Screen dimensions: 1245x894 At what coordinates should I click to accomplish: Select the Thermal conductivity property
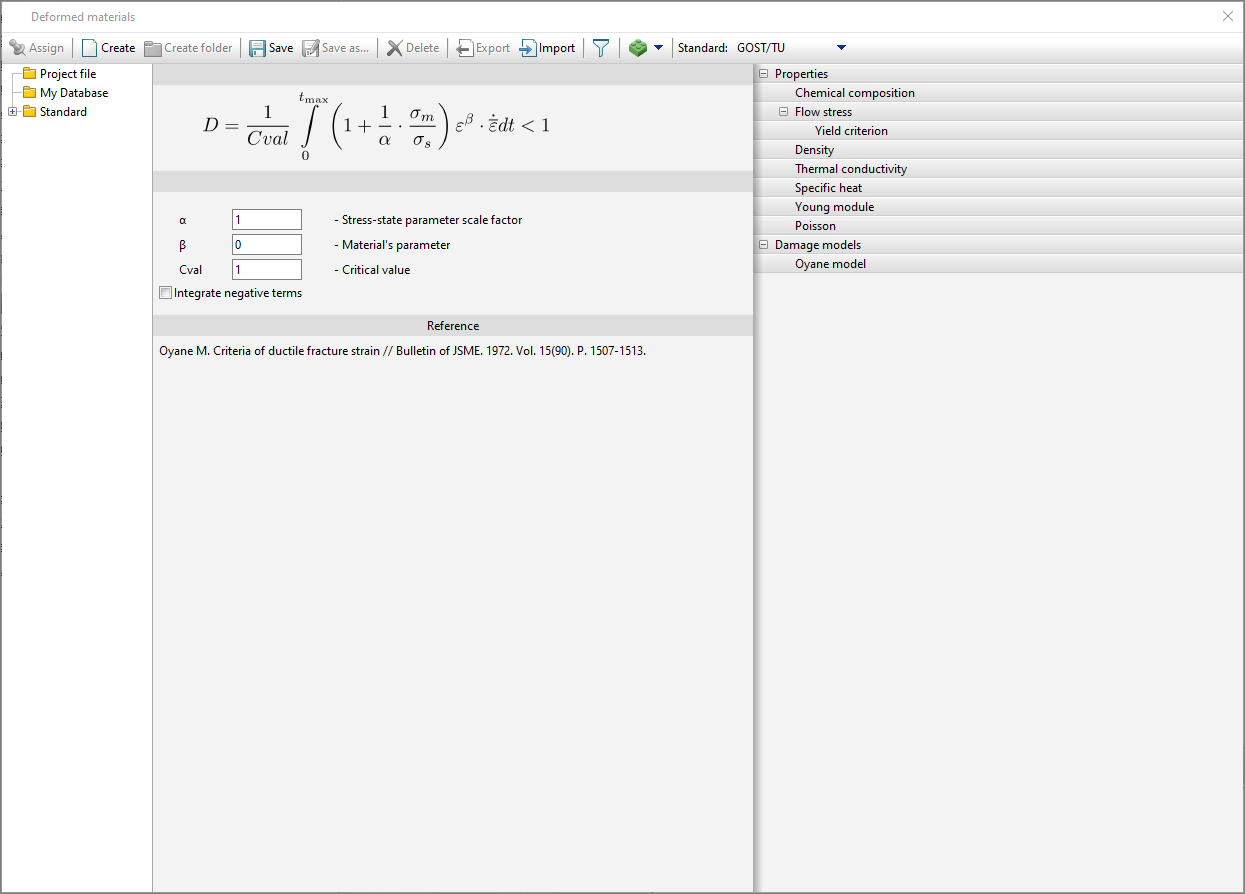(x=850, y=169)
